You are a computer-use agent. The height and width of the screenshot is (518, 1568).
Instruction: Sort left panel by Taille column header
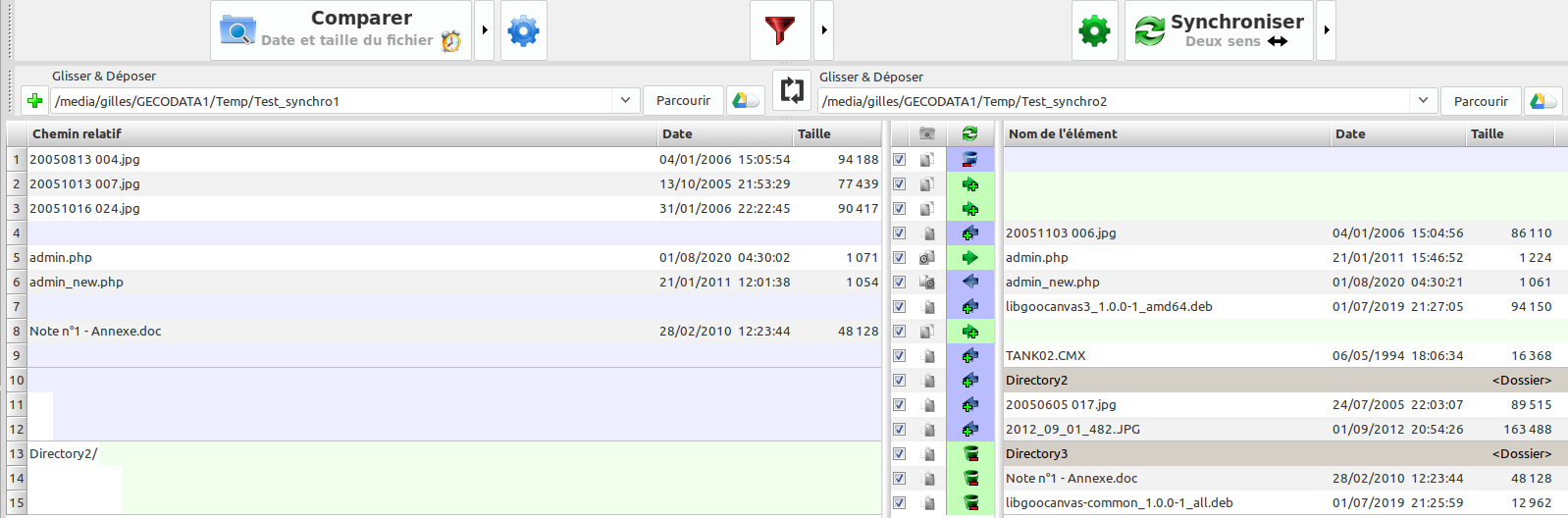point(837,133)
